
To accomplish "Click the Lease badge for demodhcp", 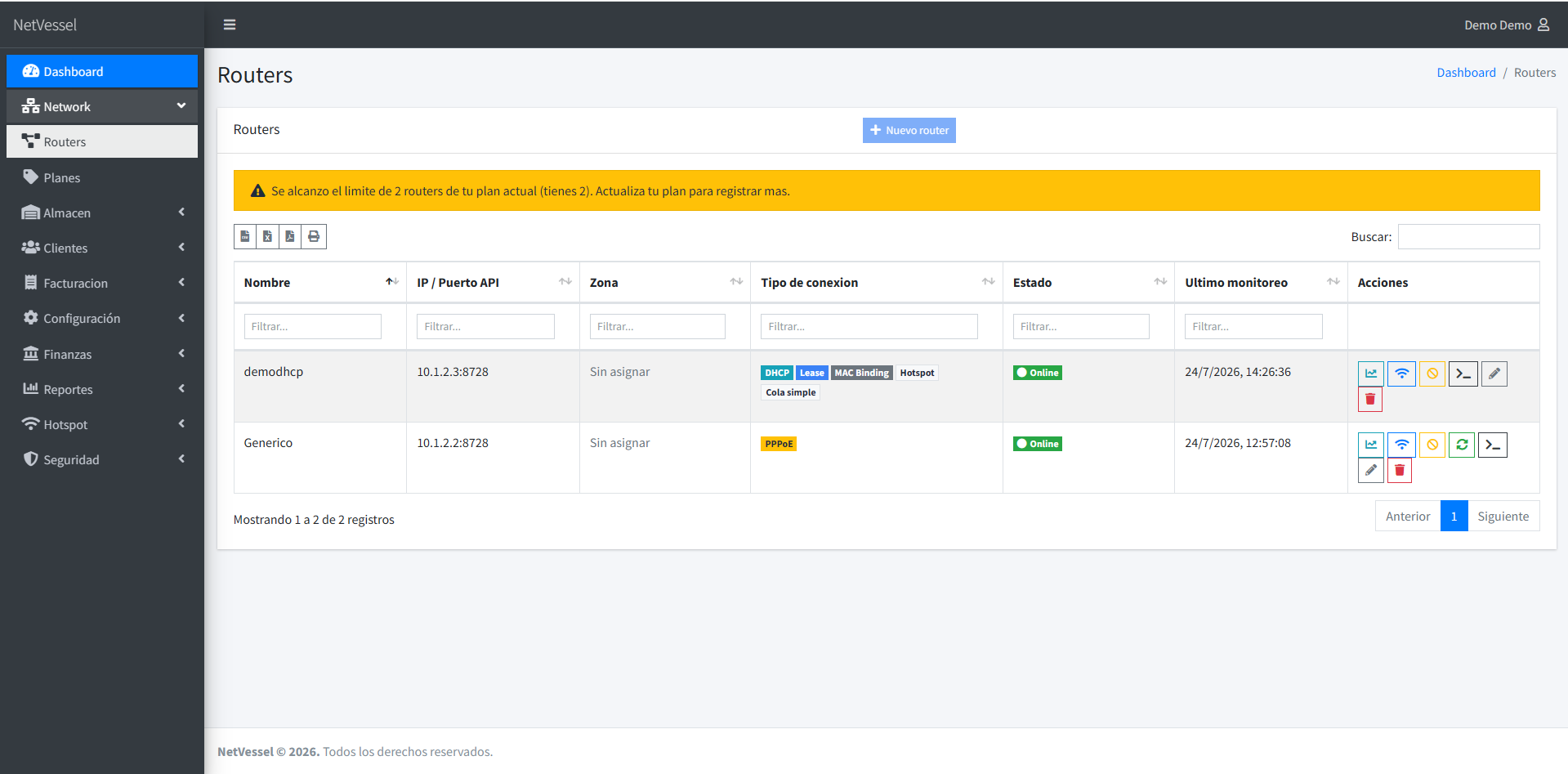I will [812, 373].
